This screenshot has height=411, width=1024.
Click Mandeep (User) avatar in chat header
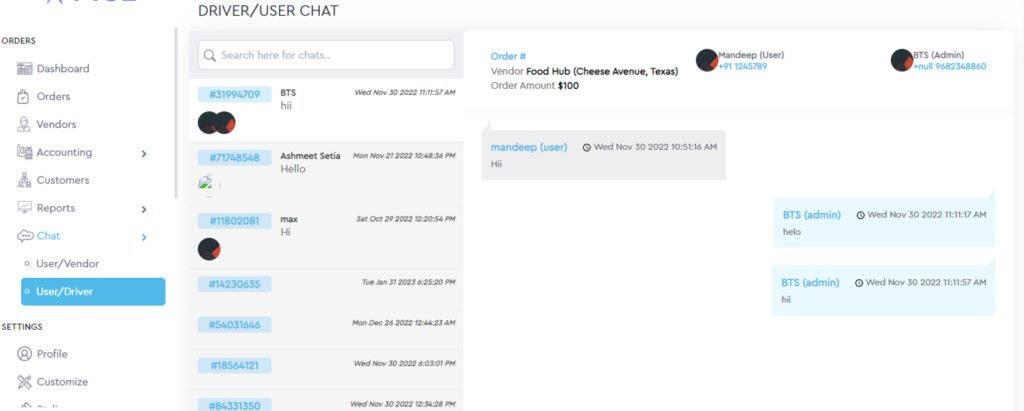[707, 60]
